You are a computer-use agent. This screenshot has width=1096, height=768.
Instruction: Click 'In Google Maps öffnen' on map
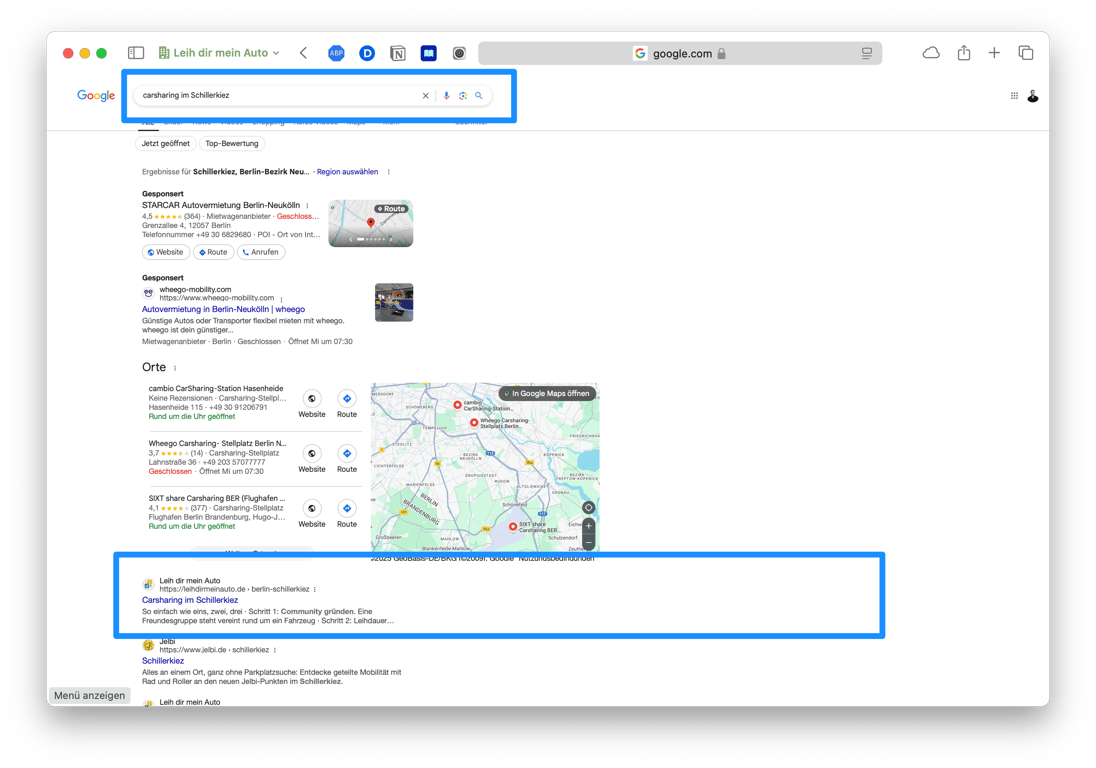click(x=547, y=393)
